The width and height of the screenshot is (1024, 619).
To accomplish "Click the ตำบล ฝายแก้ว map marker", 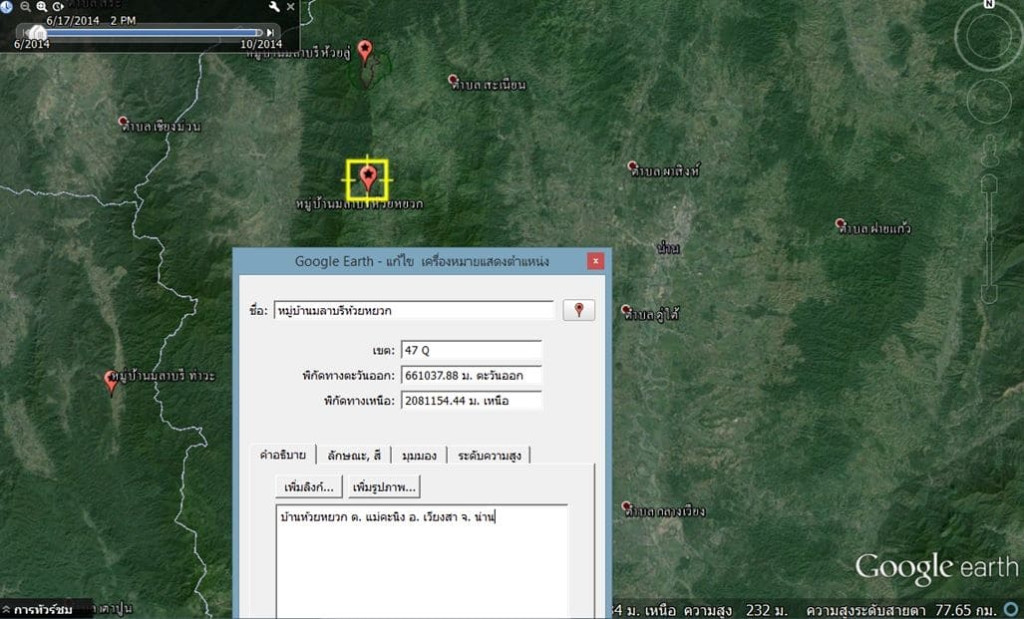I will pos(840,223).
